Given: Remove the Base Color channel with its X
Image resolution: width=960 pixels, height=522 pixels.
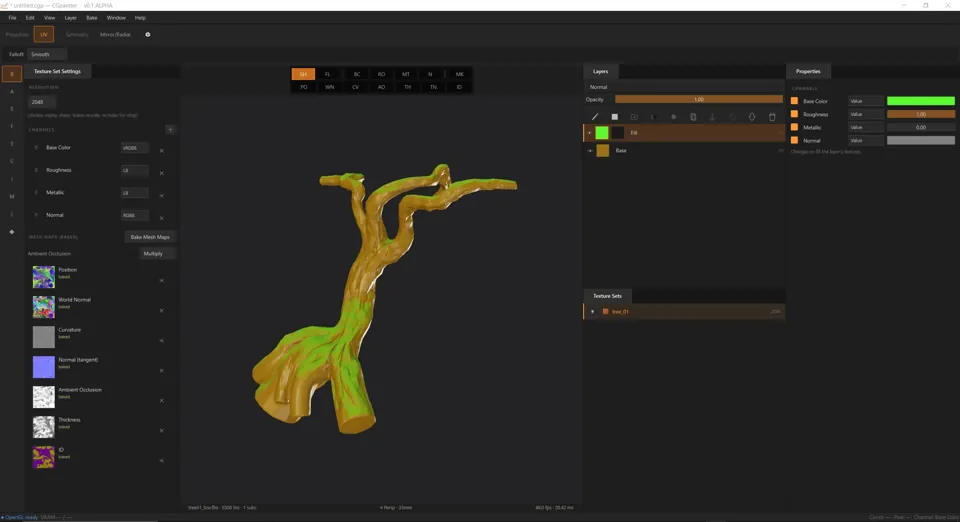Looking at the screenshot, I should (x=162, y=151).
